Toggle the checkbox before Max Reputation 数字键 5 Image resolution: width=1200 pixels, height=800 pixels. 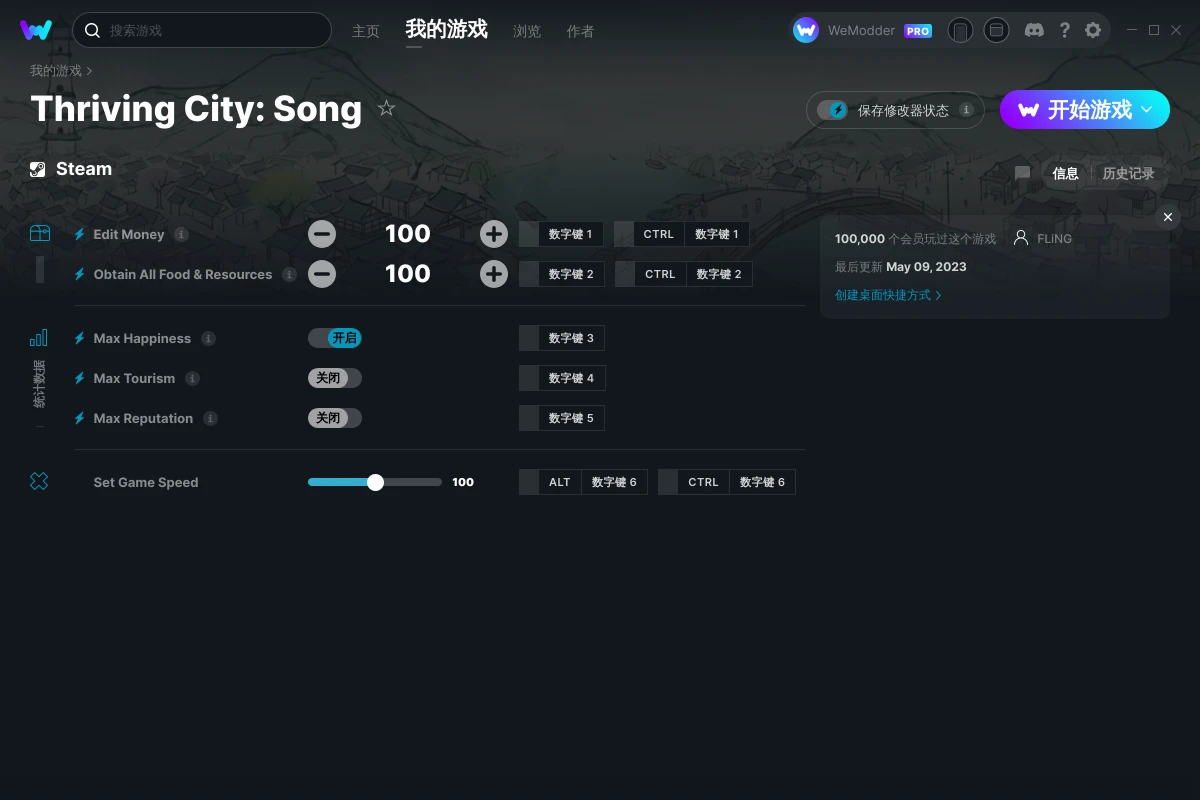(529, 418)
